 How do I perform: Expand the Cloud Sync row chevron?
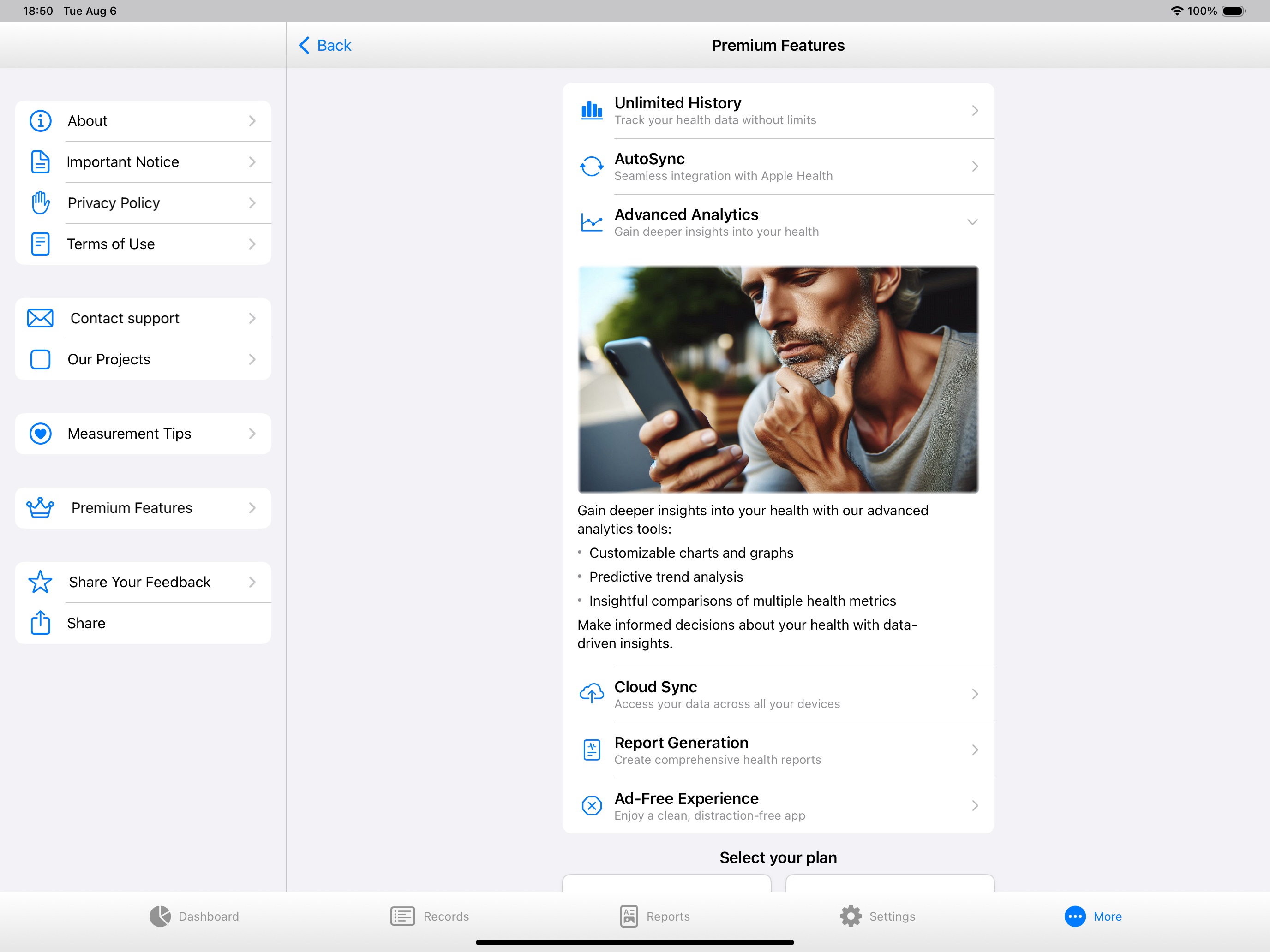975,694
